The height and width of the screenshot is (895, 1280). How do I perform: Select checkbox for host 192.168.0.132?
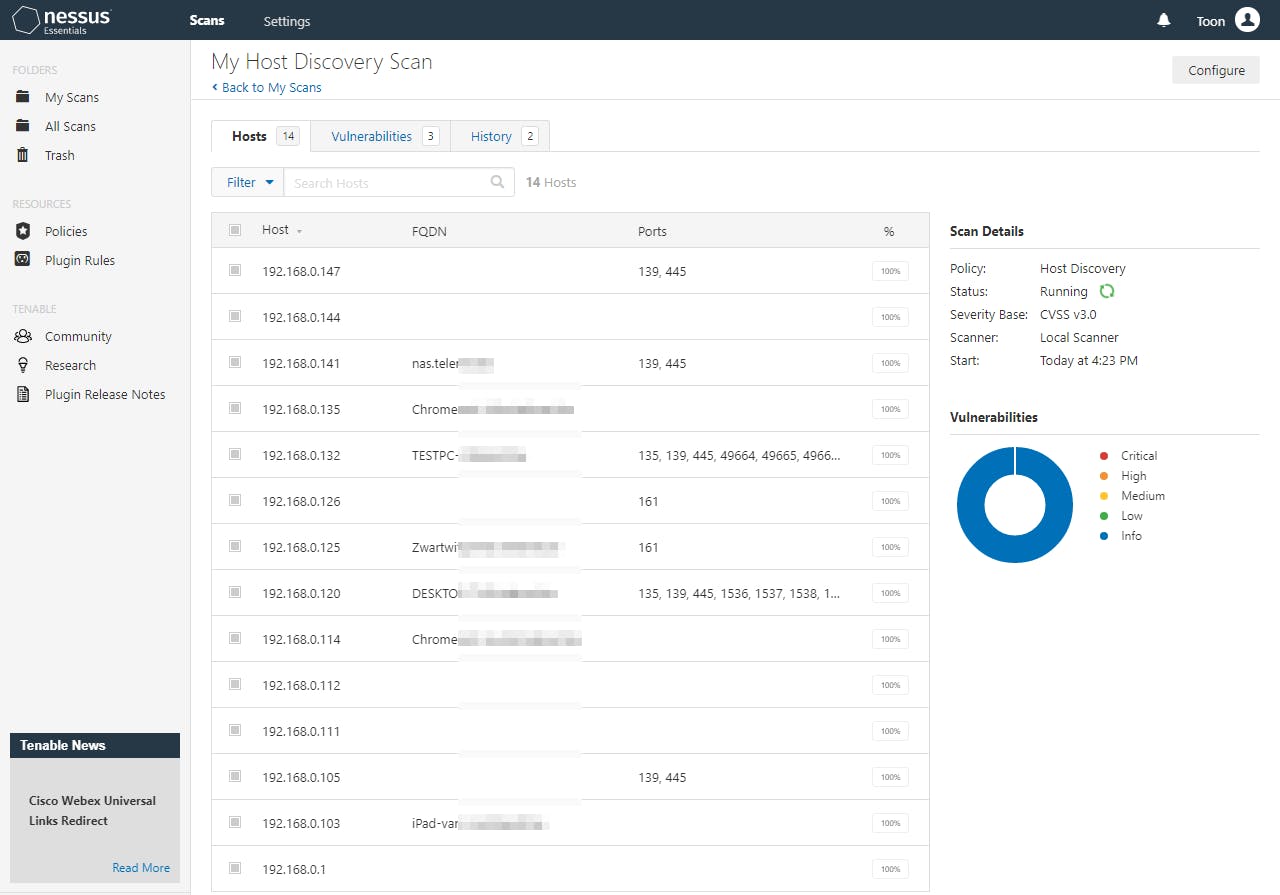pyautogui.click(x=235, y=454)
